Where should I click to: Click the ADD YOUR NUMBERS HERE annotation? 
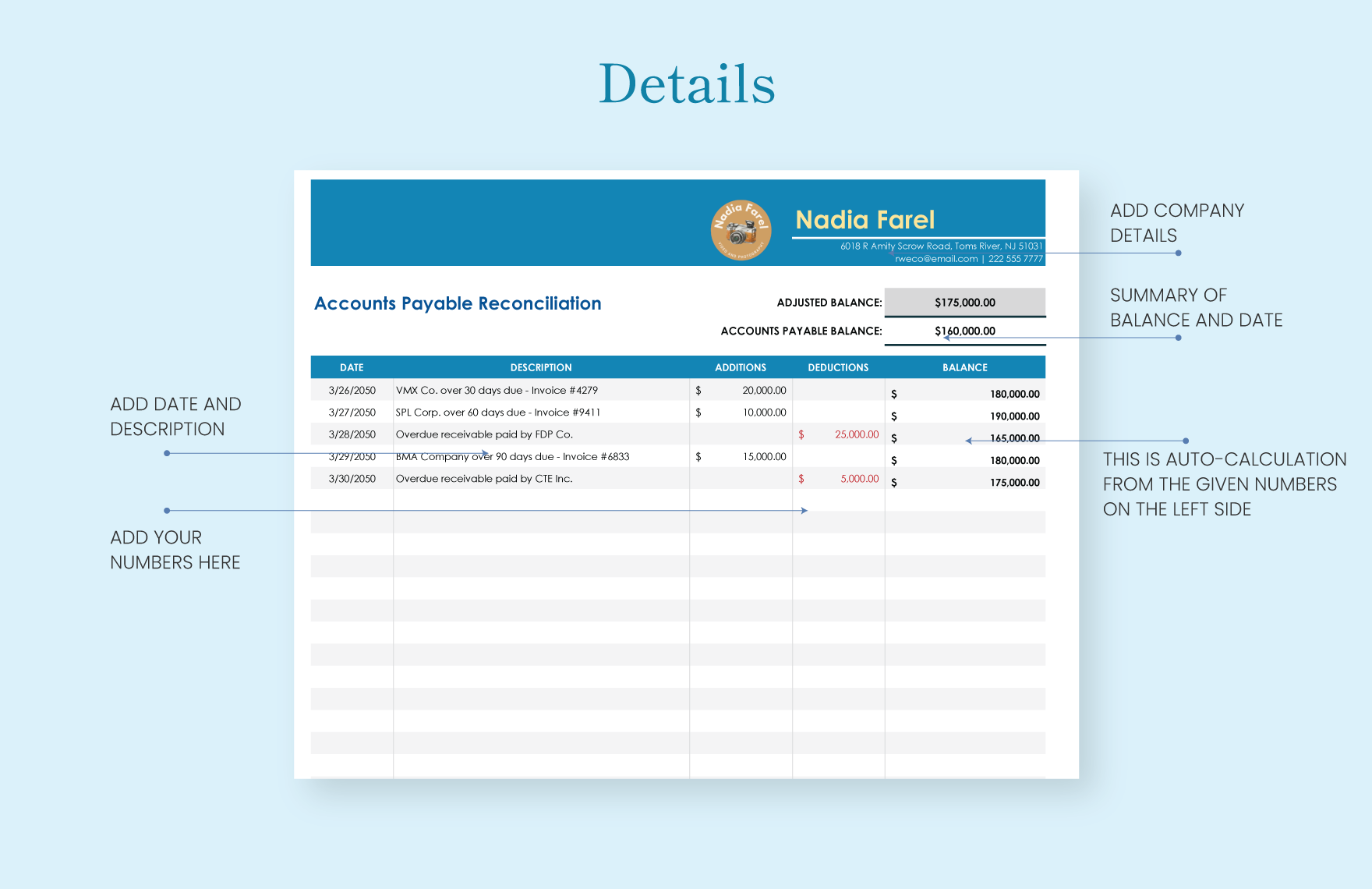(x=175, y=550)
